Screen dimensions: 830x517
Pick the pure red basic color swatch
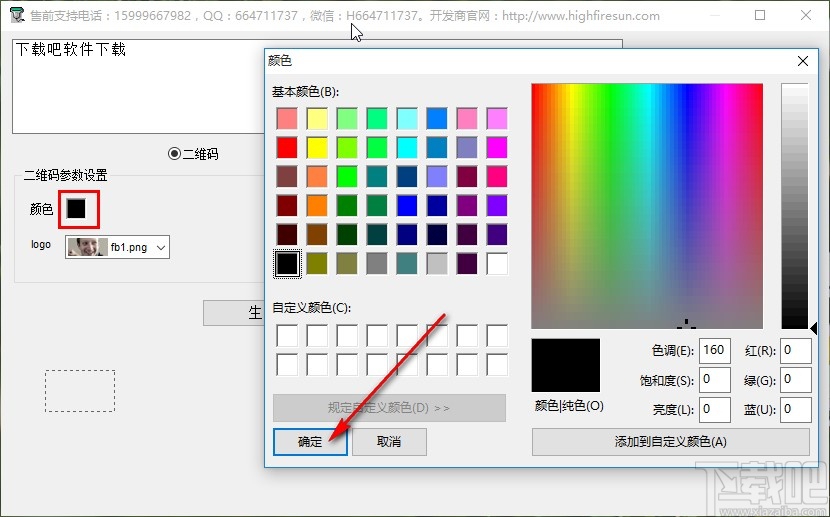tap(287, 148)
